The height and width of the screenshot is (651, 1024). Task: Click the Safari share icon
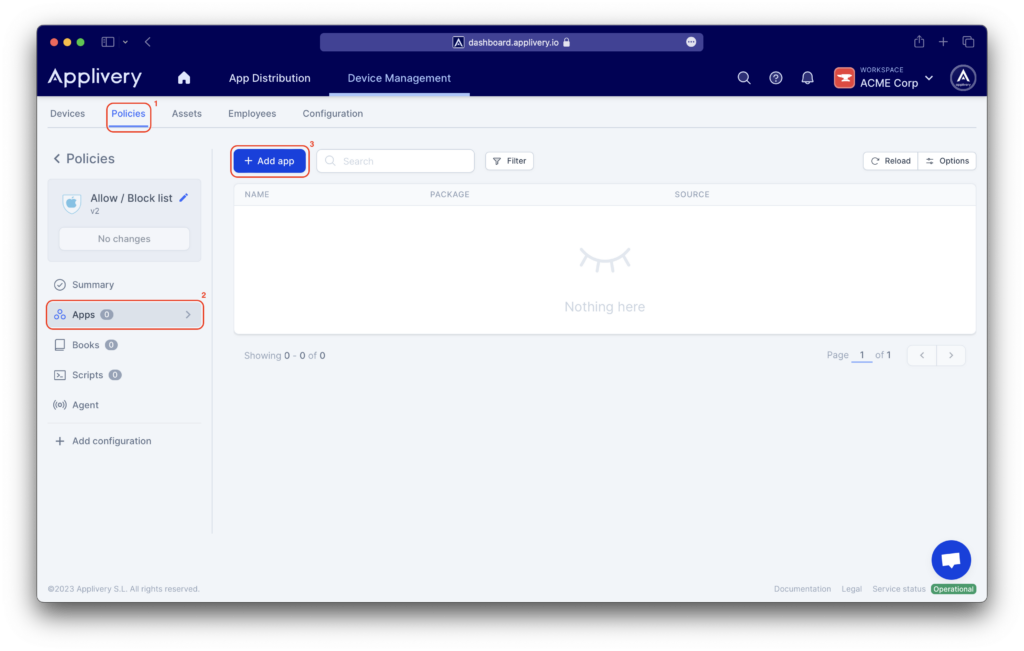coord(919,42)
